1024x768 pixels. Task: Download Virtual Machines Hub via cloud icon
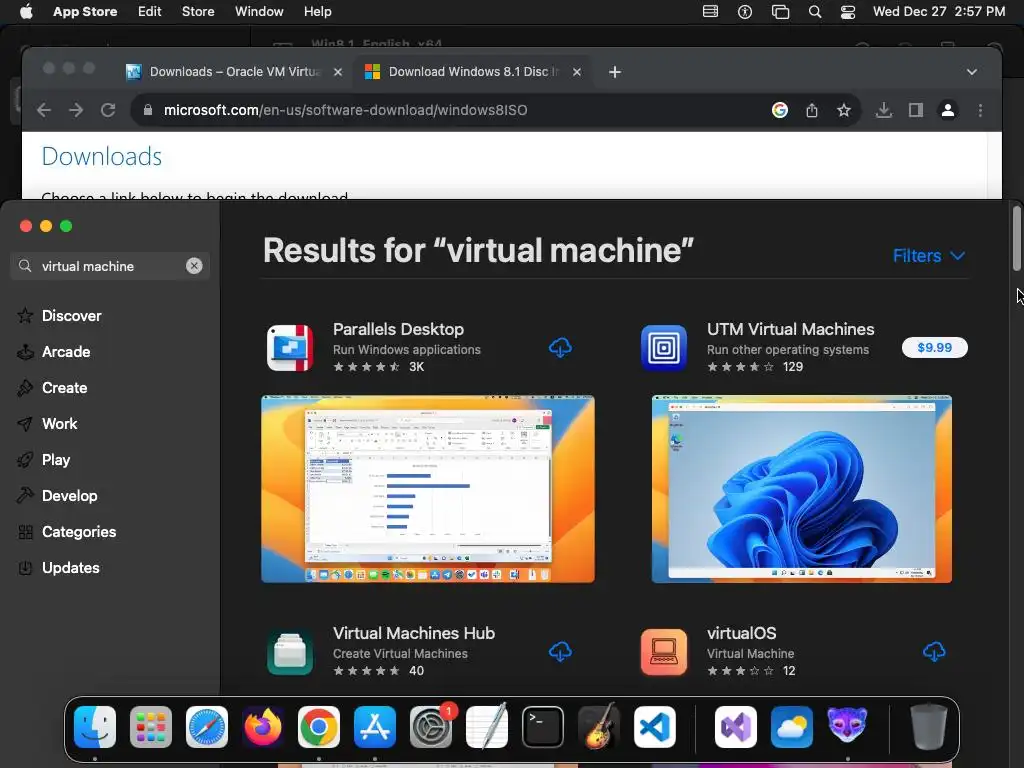[560, 651]
